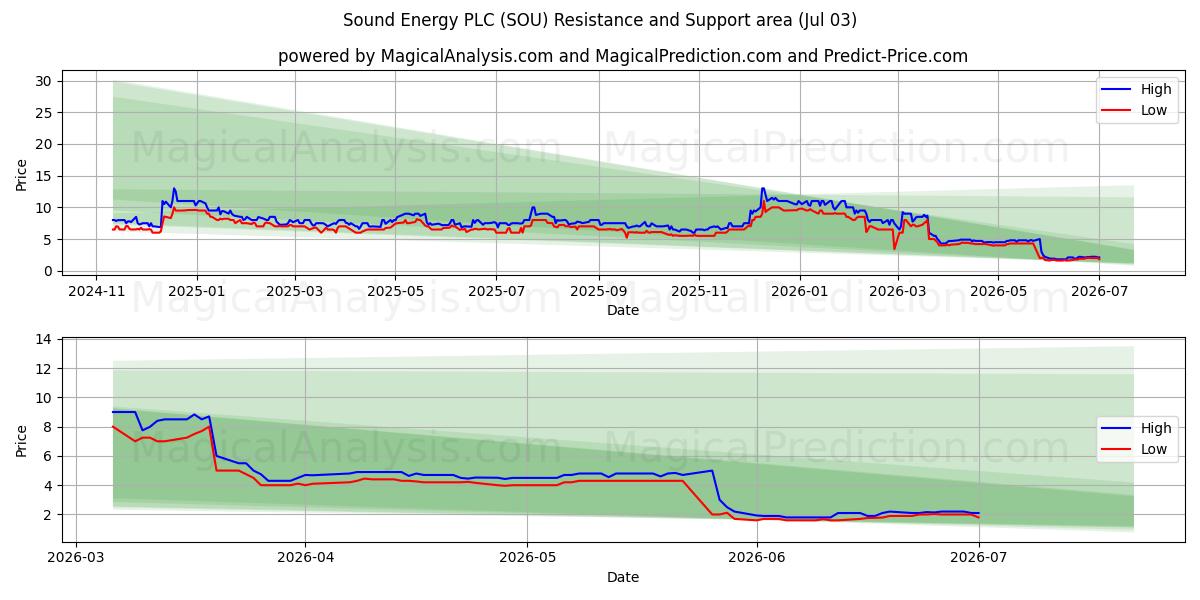Click the 'Price' y-axis label of bottom chart
This screenshot has width=1200, height=600.
click(x=22, y=440)
